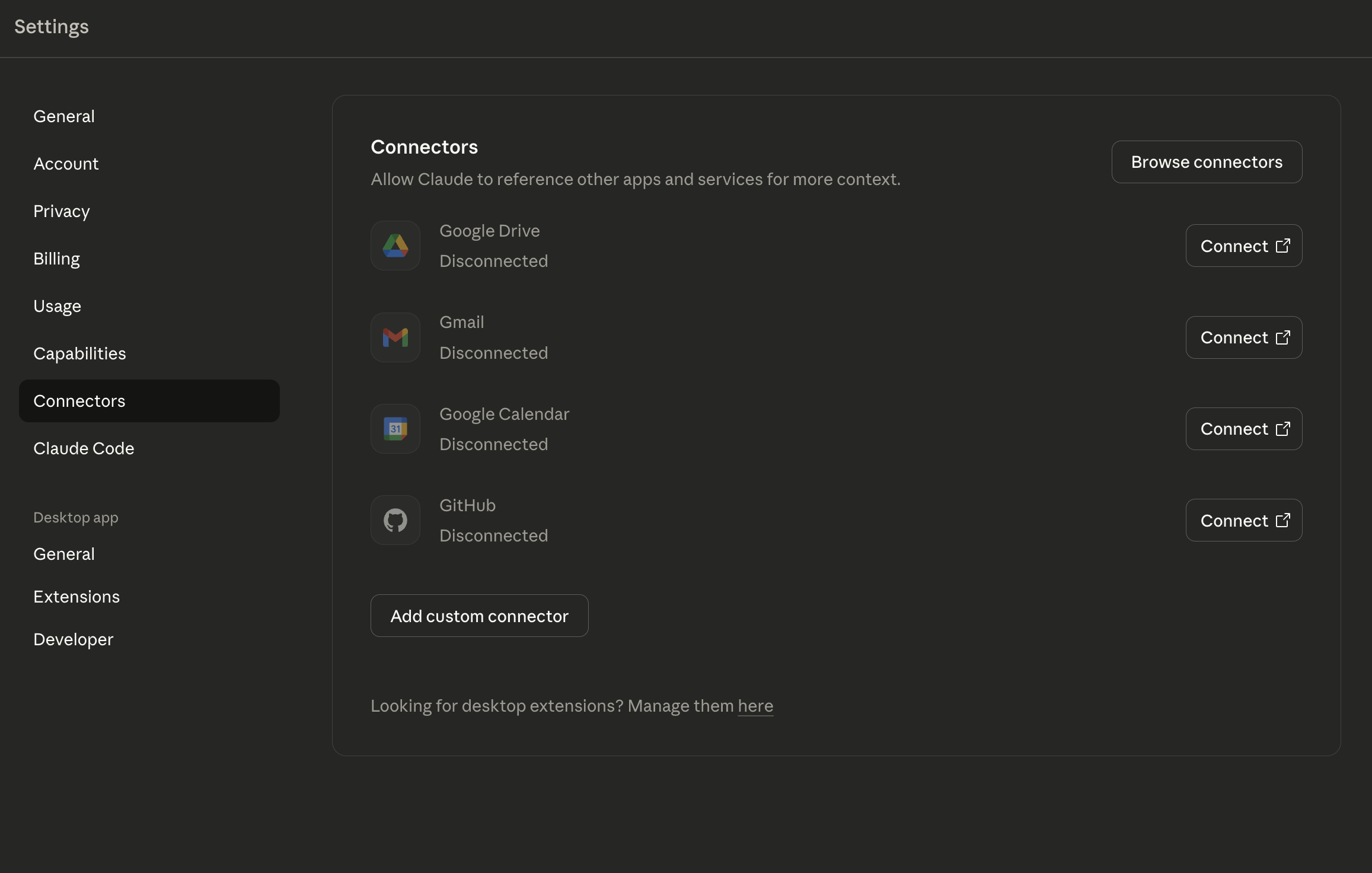This screenshot has height=873, width=1372.
Task: View the Usage page
Action: click(x=58, y=306)
